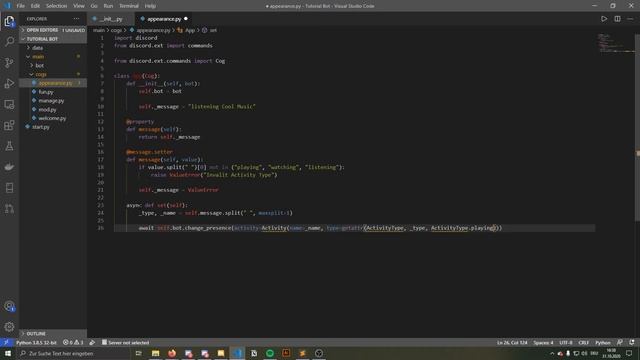Switch to the __init__.py tab

pos(110,19)
